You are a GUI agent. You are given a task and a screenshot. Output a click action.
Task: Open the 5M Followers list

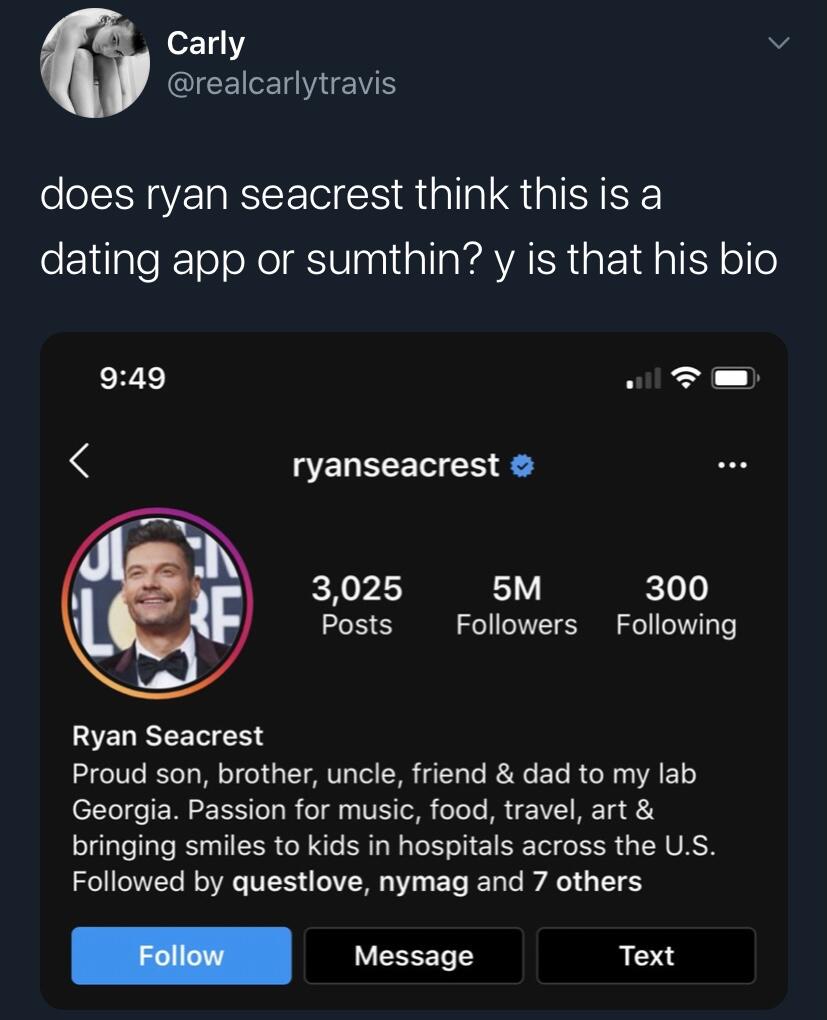click(x=516, y=604)
